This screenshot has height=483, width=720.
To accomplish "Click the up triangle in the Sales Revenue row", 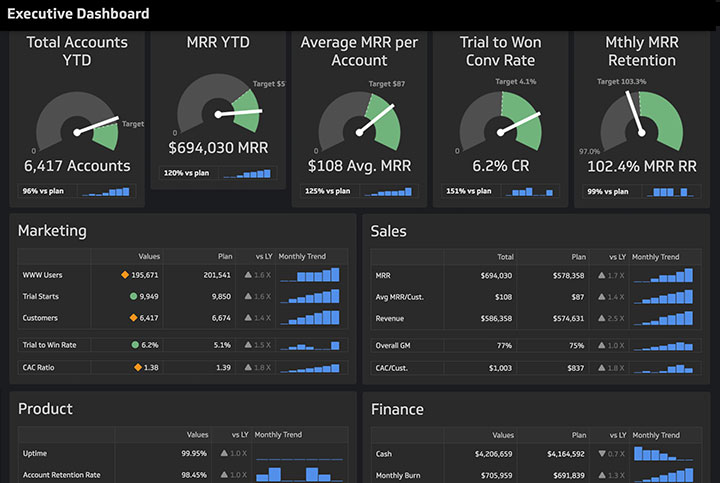I will [602, 318].
